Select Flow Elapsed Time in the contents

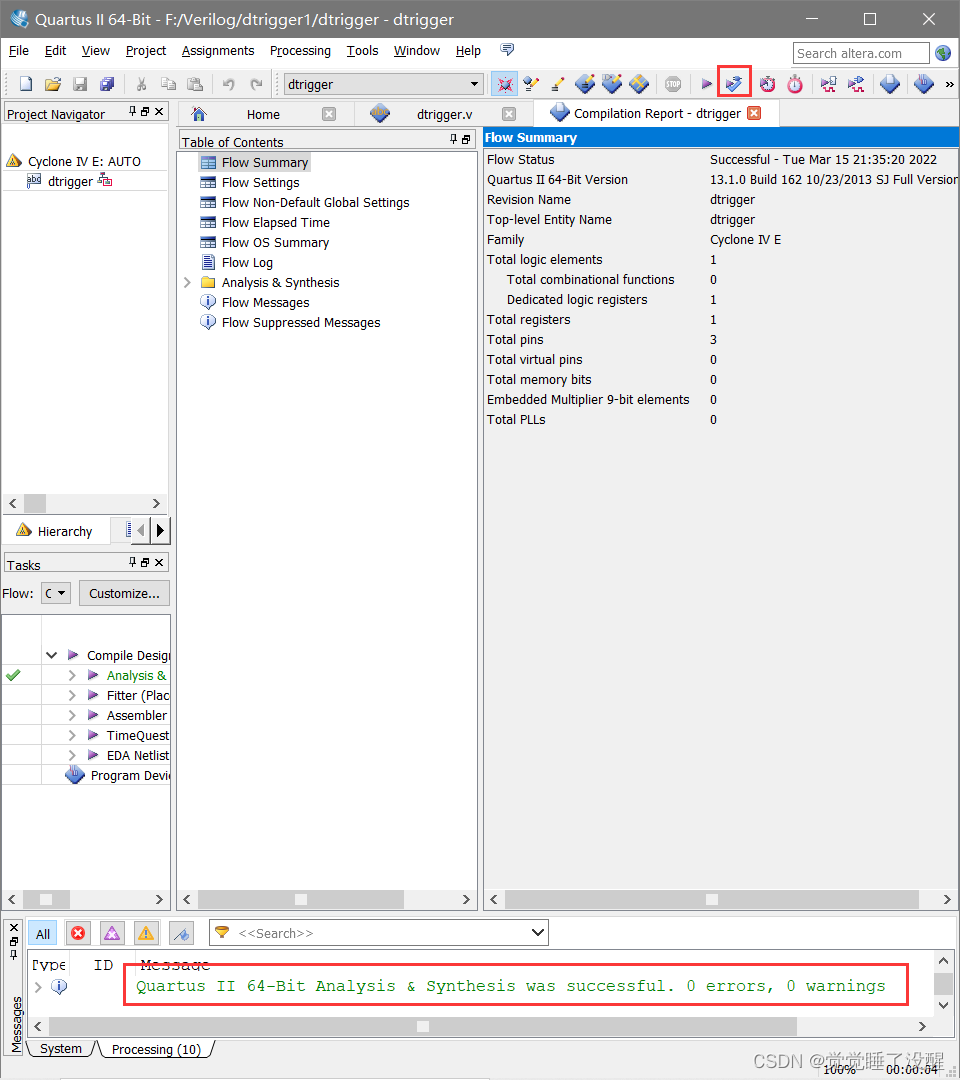point(275,222)
